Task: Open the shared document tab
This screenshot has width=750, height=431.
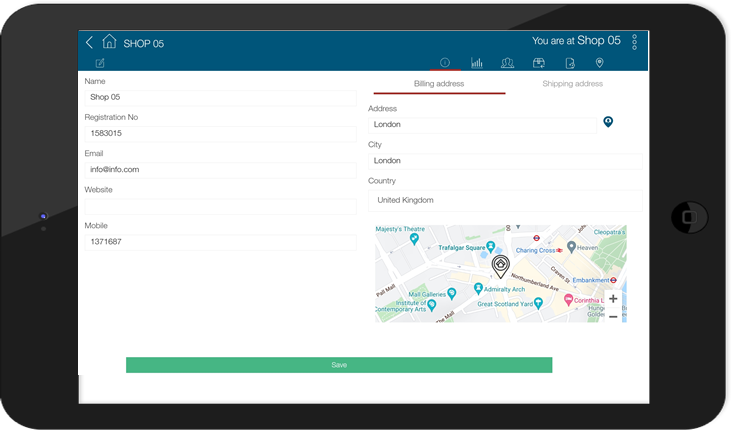Action: [570, 63]
